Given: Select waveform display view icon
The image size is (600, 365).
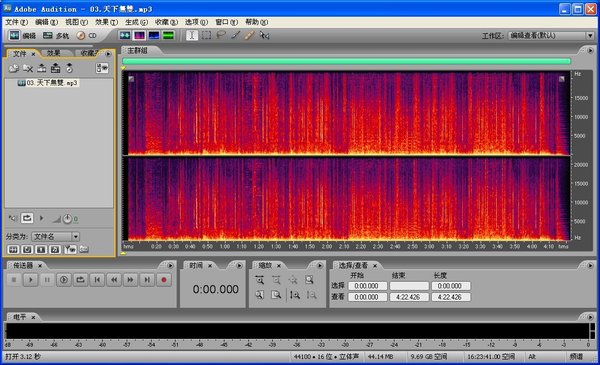Looking at the screenshot, I should coord(125,36).
